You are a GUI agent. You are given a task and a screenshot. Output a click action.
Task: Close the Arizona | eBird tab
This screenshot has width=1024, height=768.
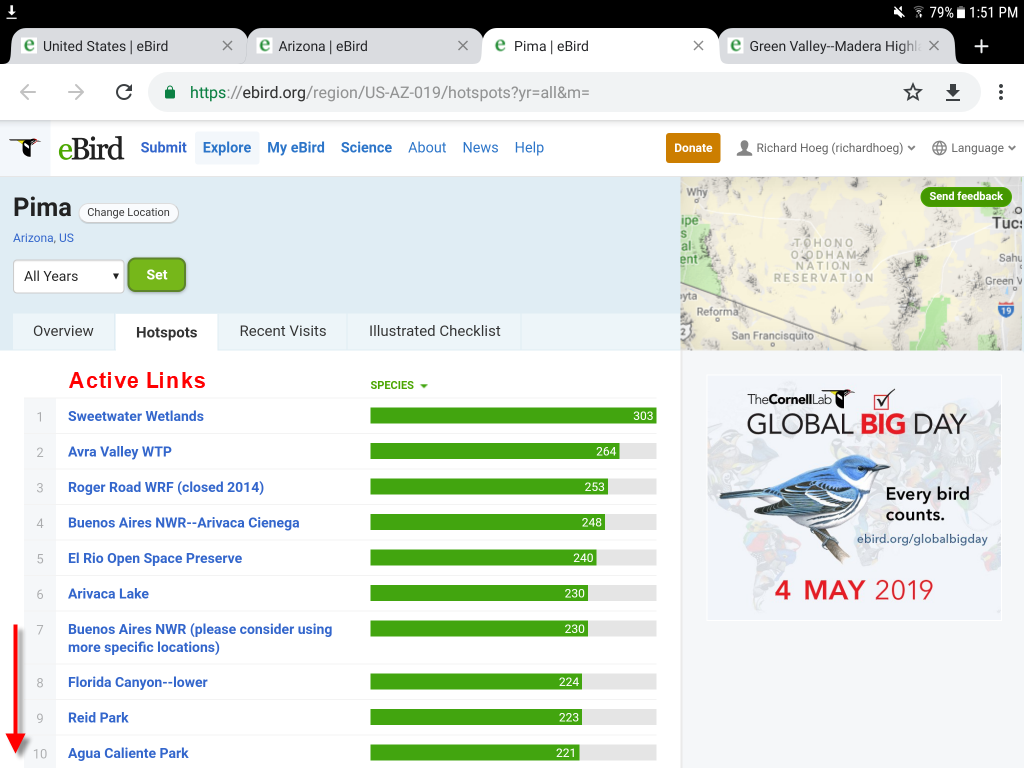pos(463,46)
